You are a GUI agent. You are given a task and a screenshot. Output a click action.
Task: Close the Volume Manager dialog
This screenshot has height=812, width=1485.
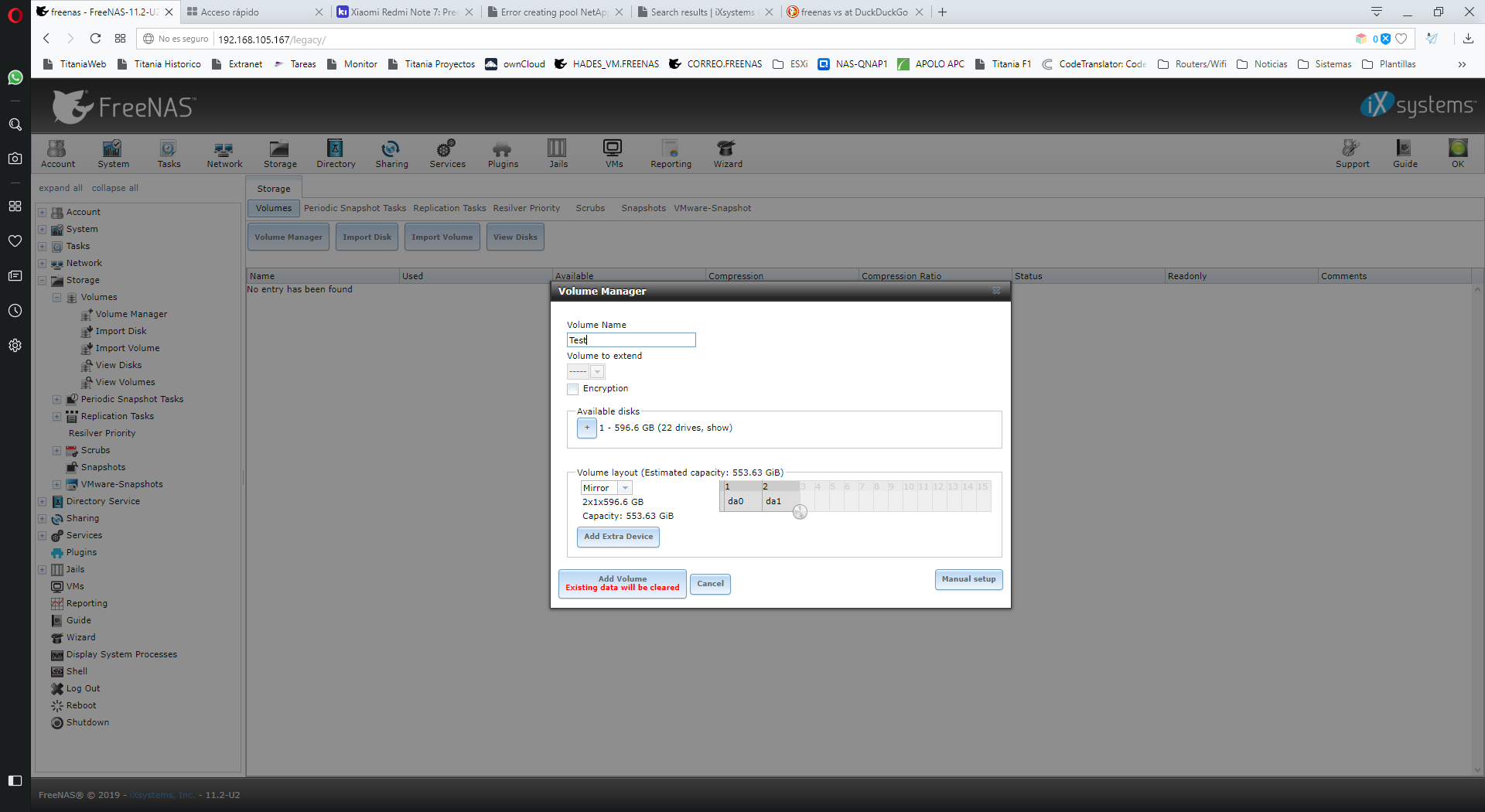(x=996, y=291)
